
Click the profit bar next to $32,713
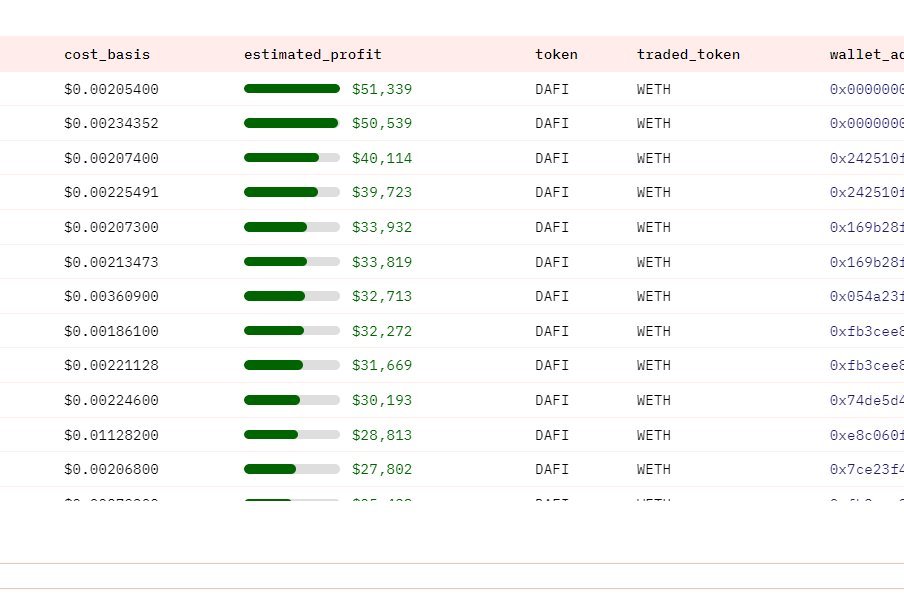click(x=292, y=297)
